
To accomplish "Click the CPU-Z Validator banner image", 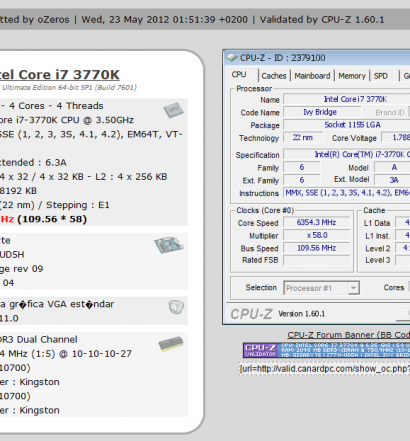I will point(326,350).
